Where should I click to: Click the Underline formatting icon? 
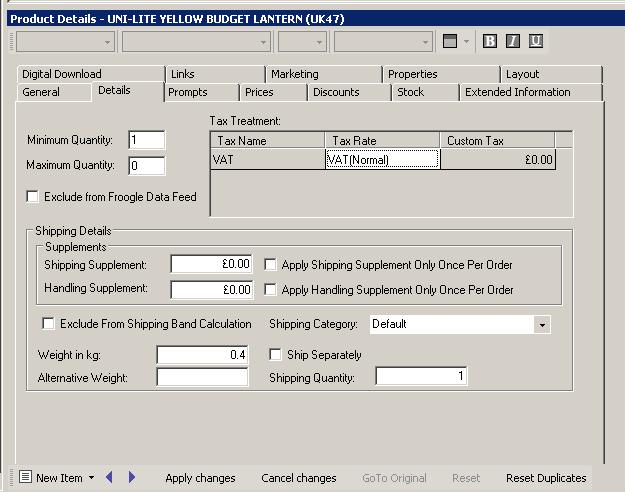[536, 41]
